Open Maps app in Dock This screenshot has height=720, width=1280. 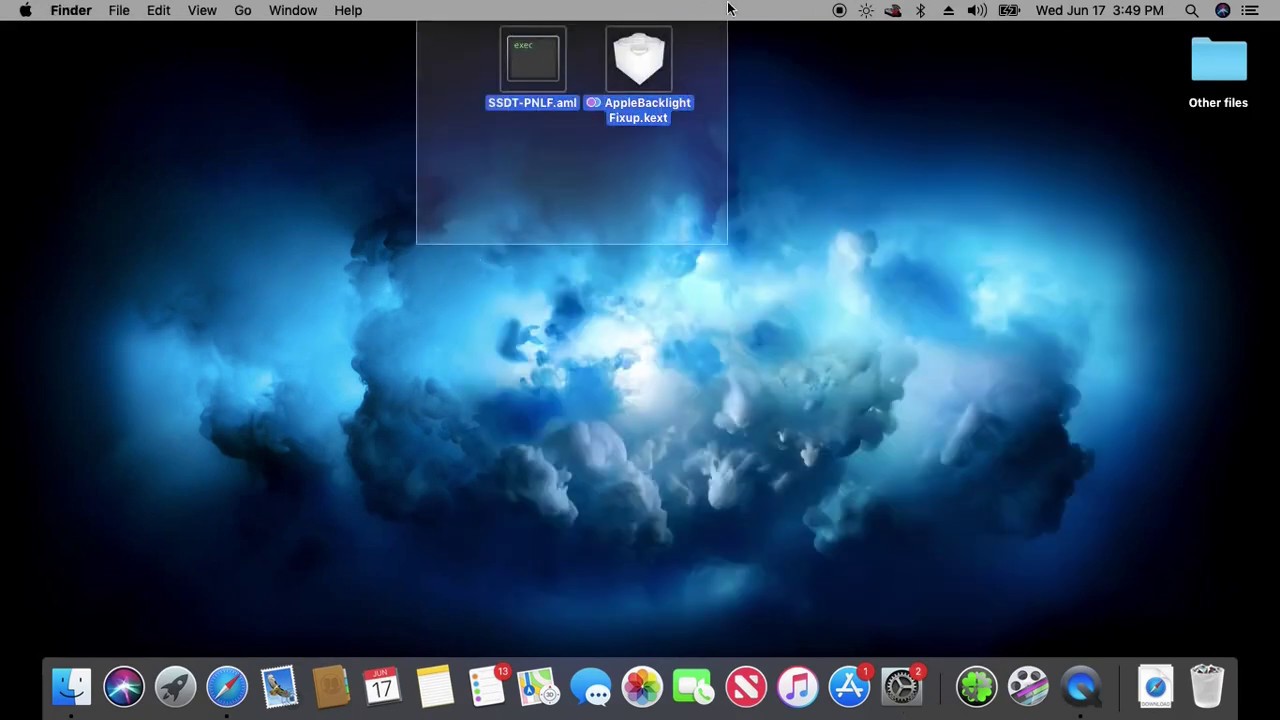538,687
